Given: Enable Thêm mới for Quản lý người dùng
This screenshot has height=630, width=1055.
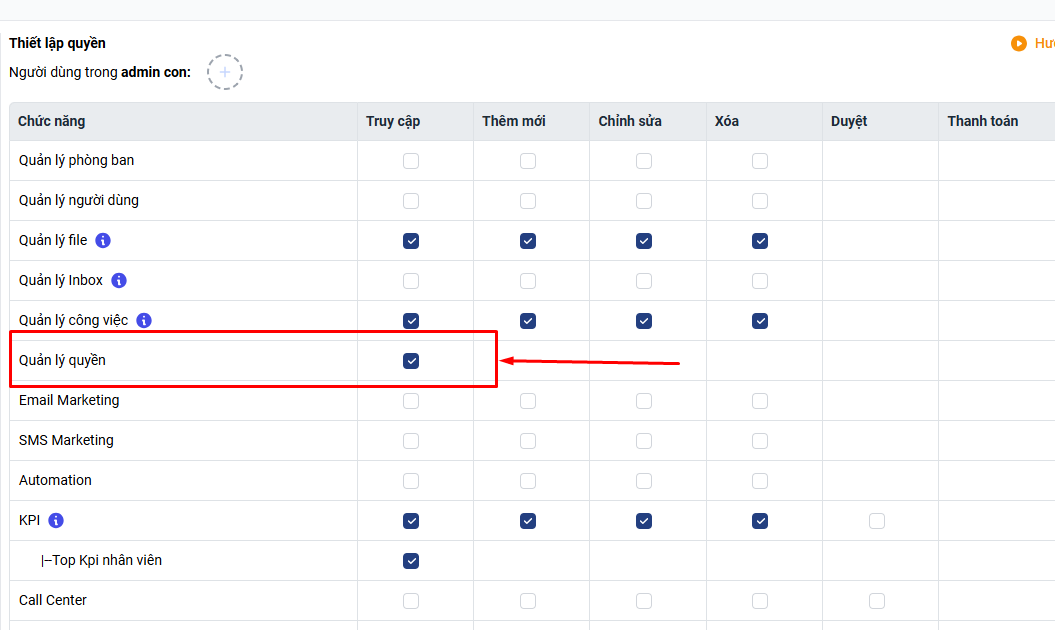Looking at the screenshot, I should click(528, 201).
